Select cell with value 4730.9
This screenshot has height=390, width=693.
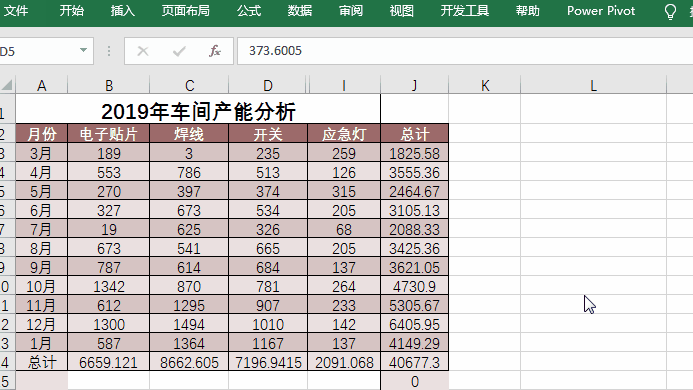415,286
